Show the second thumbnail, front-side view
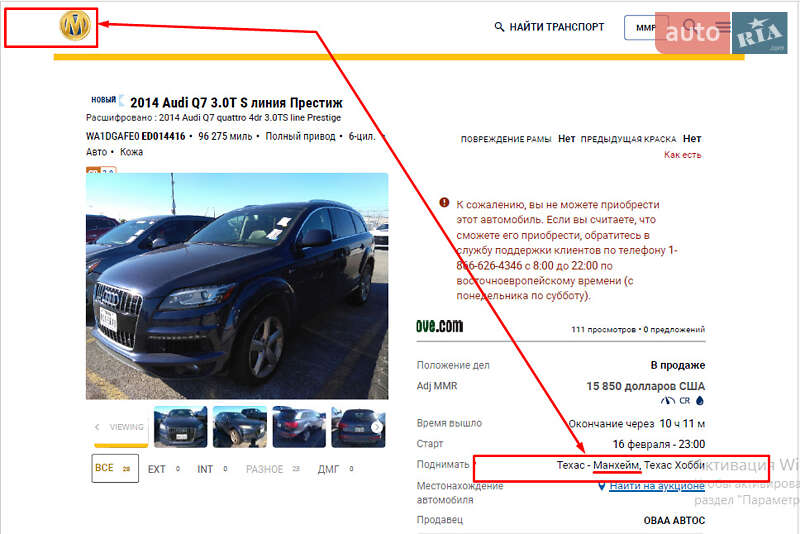800x534 pixels. point(240,427)
